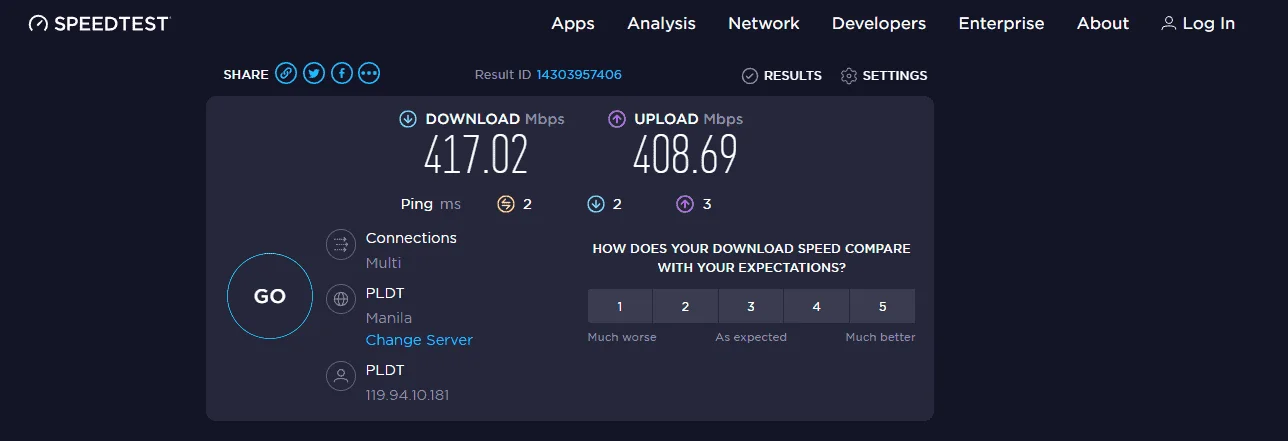The height and width of the screenshot is (441, 1288).
Task: Click download value 417.02
Action: (476, 154)
